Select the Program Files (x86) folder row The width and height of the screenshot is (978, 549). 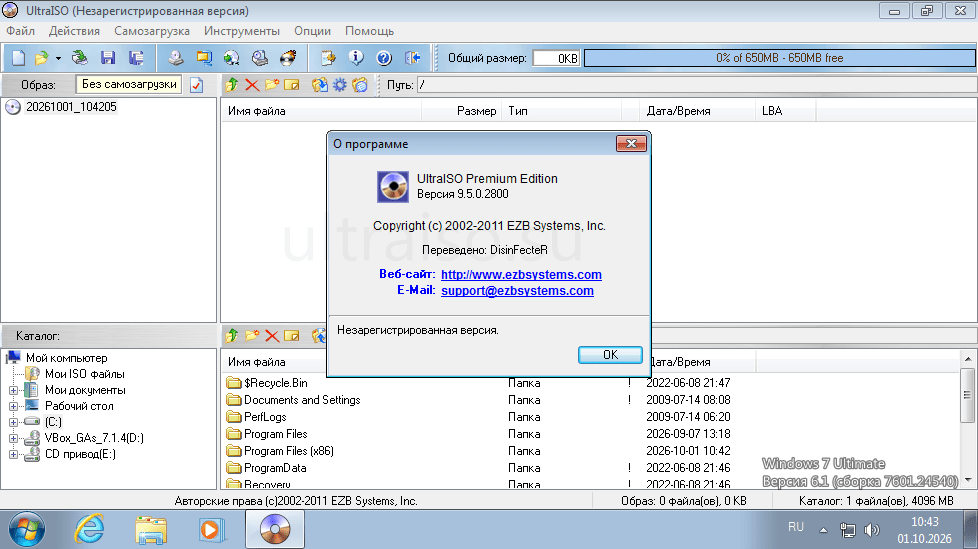[289, 450]
